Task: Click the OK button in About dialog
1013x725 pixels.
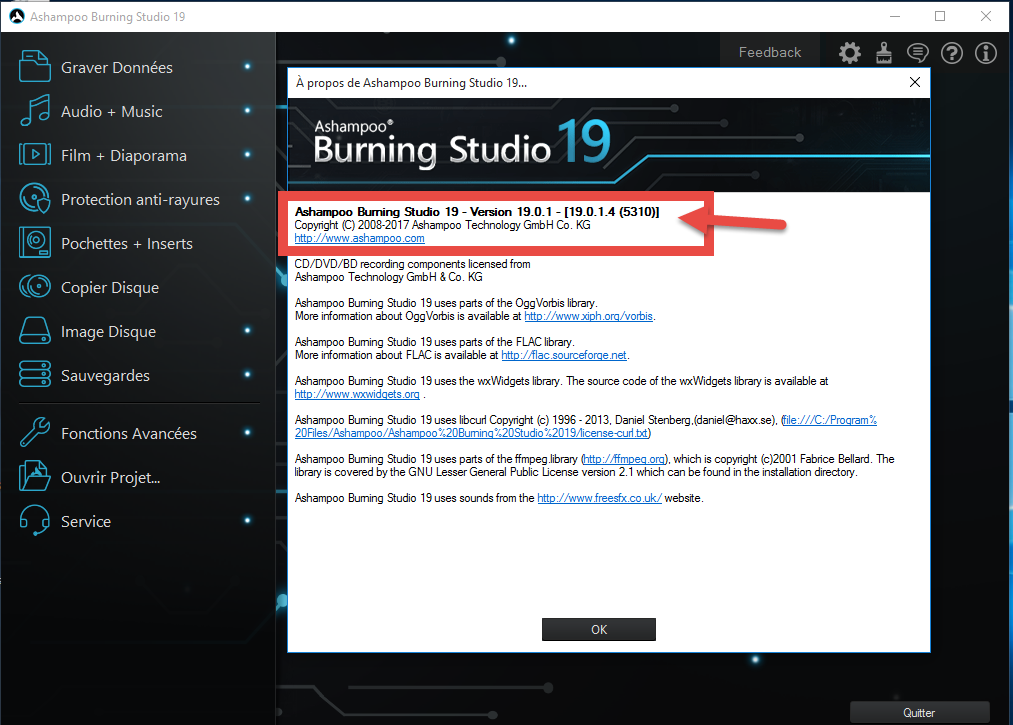Action: [598, 629]
